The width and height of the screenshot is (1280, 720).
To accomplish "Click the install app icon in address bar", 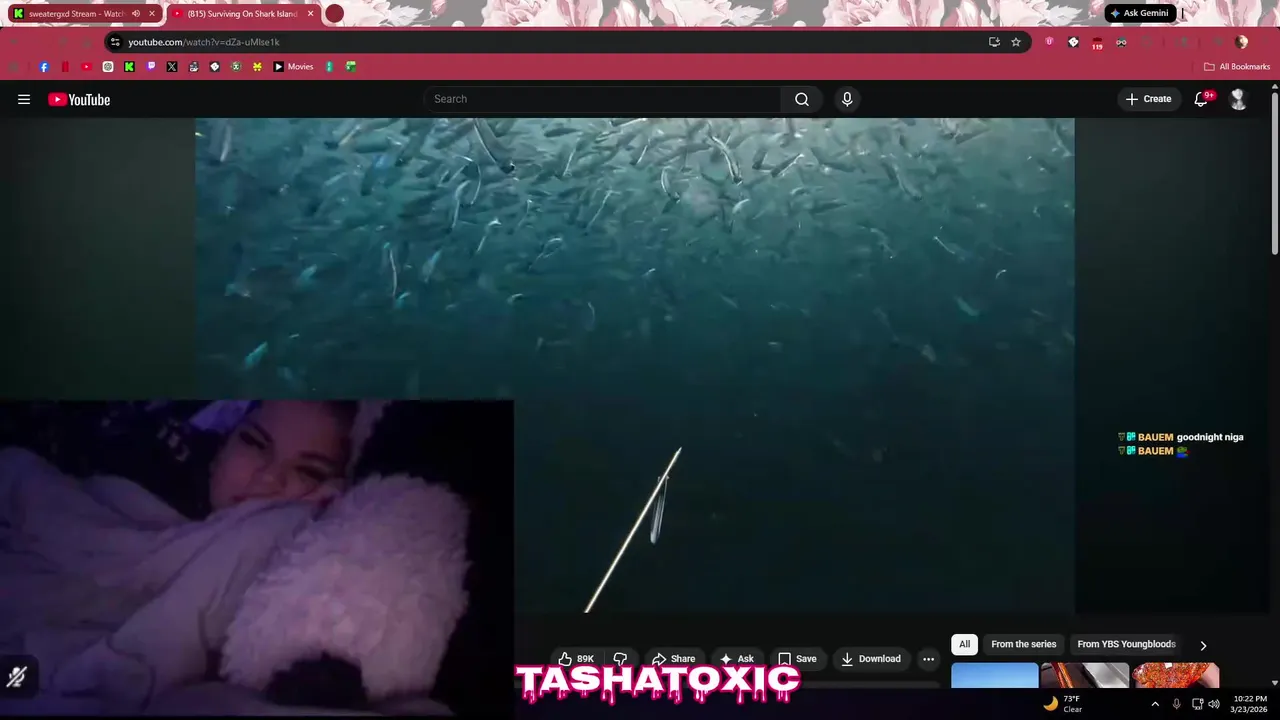I will point(994,42).
